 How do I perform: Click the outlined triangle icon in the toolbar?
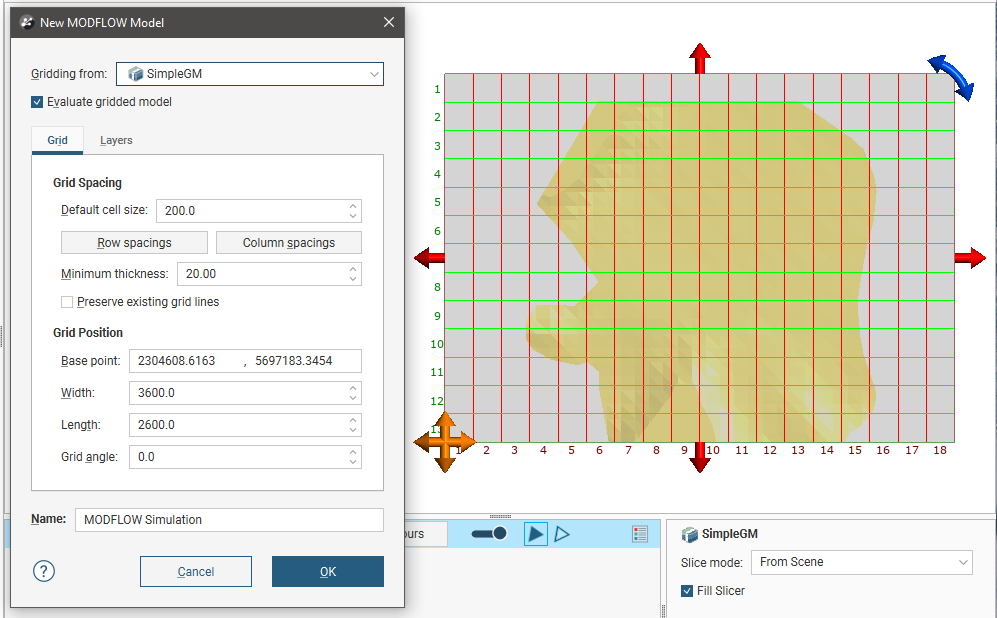[x=562, y=534]
